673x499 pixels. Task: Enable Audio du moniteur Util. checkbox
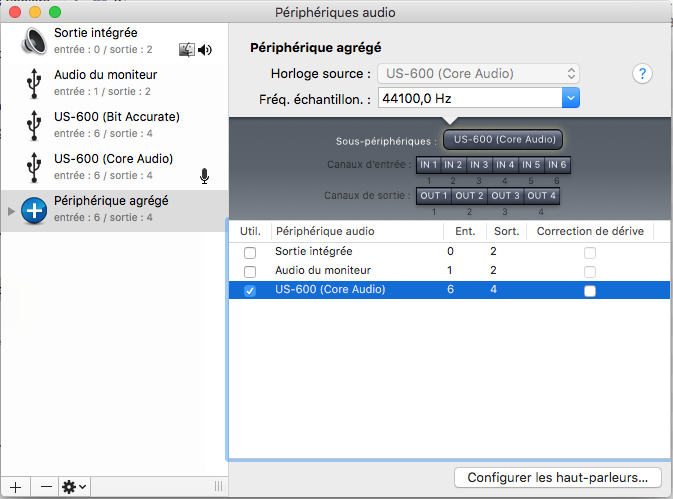(x=250, y=272)
